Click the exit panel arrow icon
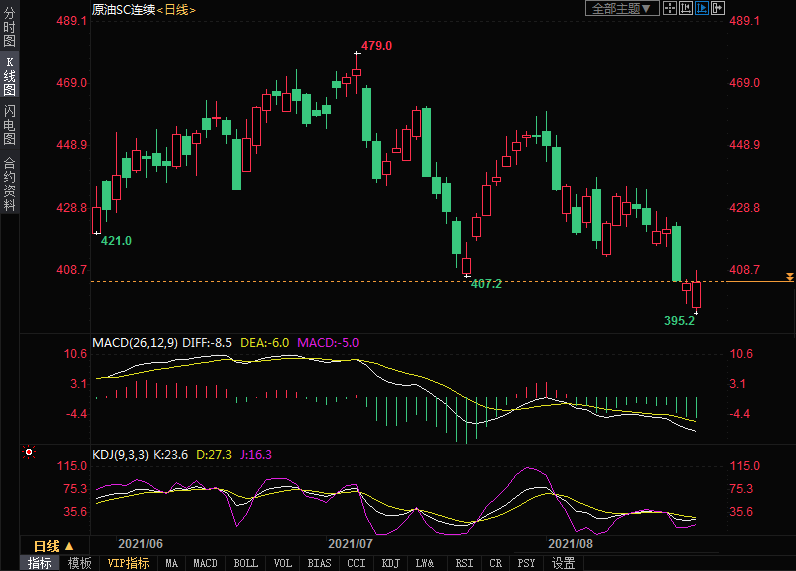This screenshot has width=796, height=571. tap(718, 9)
